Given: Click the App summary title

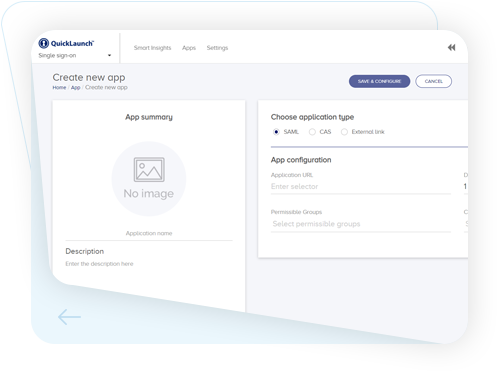Looking at the screenshot, I should pyautogui.click(x=149, y=117).
